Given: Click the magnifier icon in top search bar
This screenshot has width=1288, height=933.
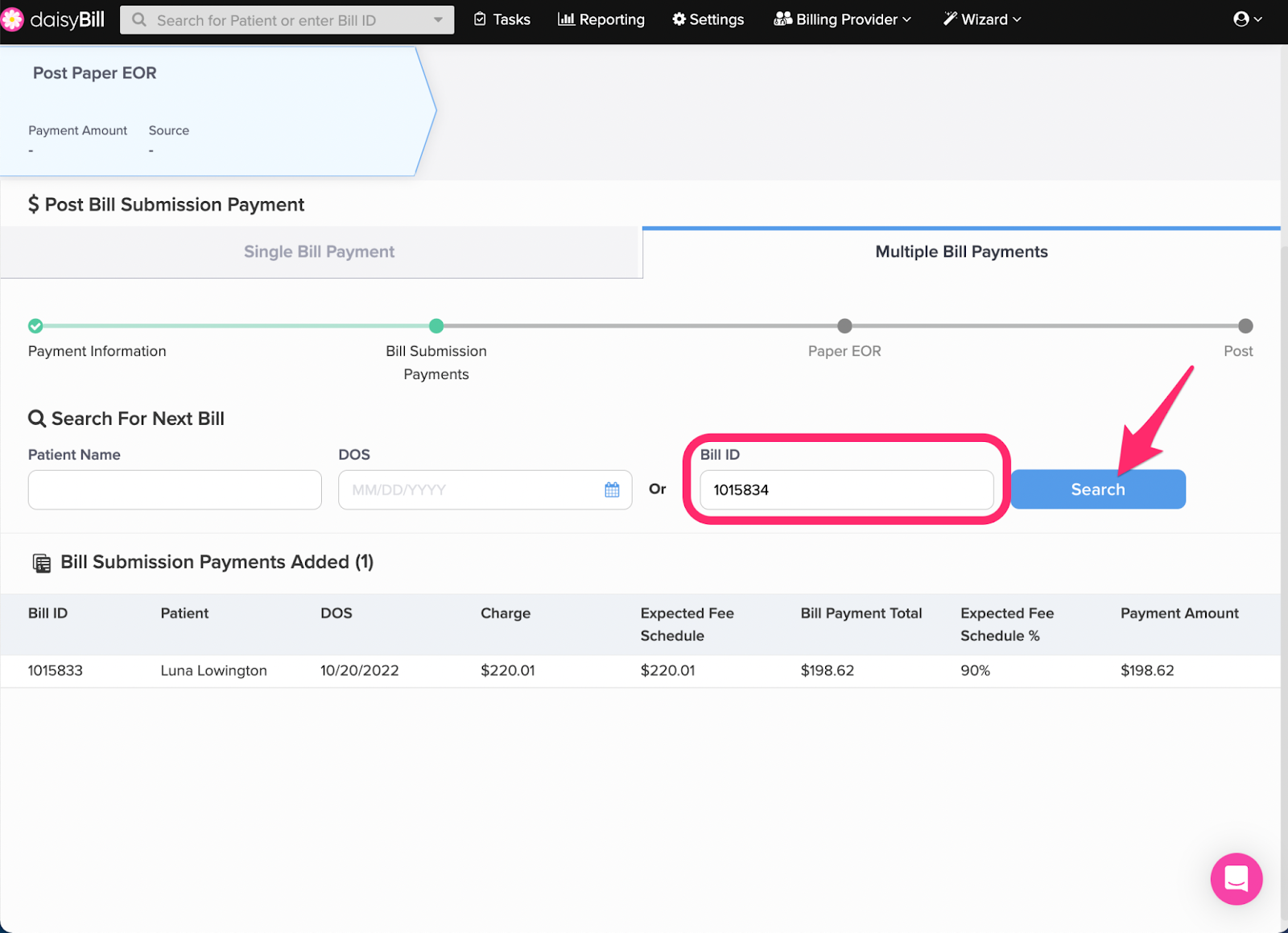Looking at the screenshot, I should coord(139,19).
